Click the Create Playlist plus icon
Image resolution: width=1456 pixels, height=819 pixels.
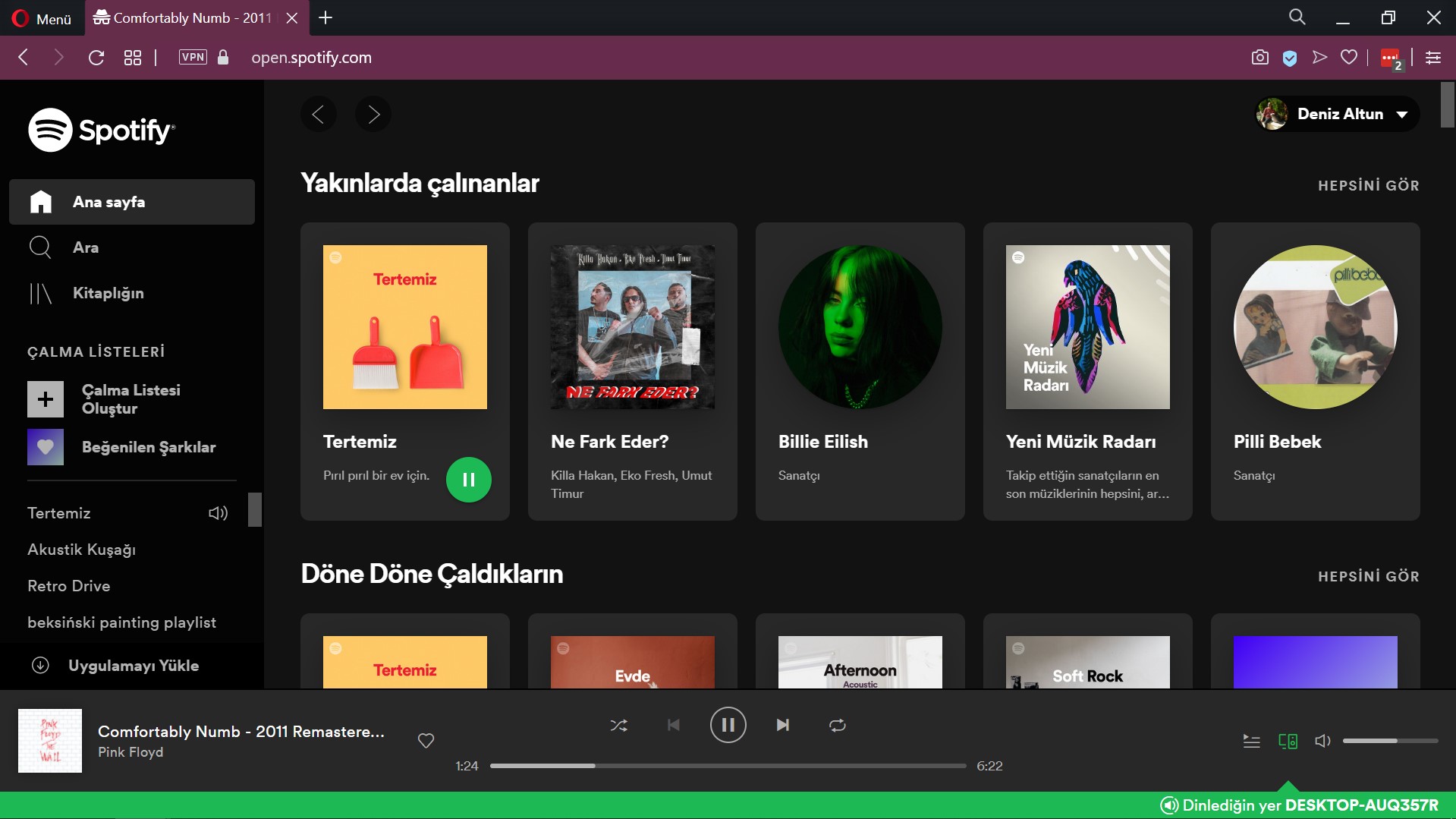pyautogui.click(x=46, y=399)
